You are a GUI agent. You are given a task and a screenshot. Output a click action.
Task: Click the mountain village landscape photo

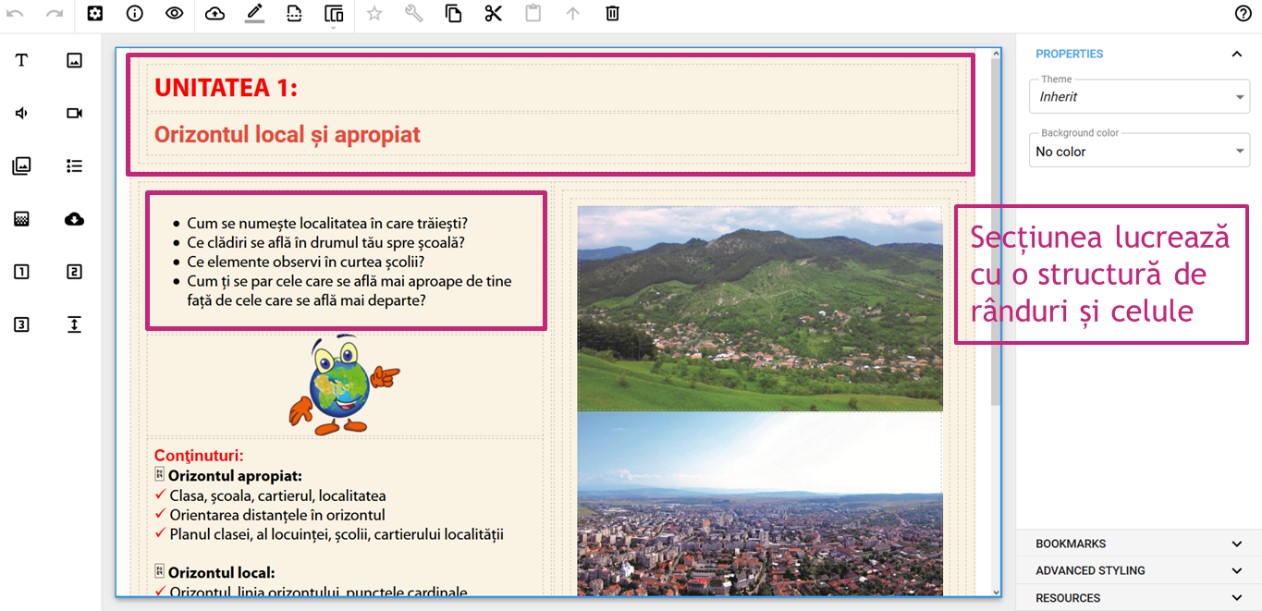pos(759,308)
